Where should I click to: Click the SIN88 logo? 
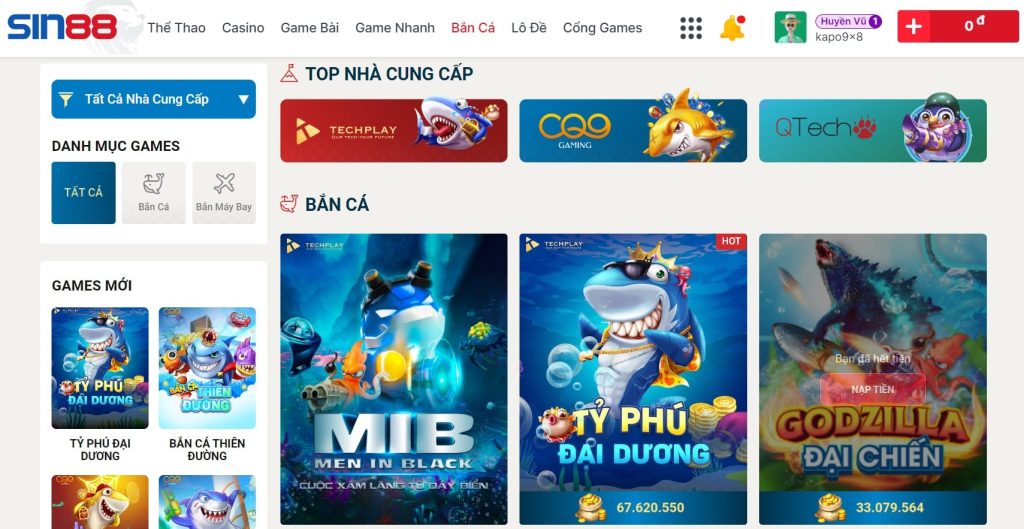63,27
